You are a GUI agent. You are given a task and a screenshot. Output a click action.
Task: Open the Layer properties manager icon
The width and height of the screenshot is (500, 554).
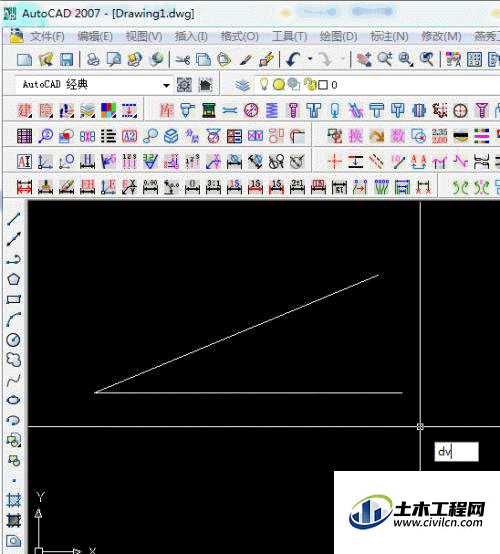(x=242, y=85)
